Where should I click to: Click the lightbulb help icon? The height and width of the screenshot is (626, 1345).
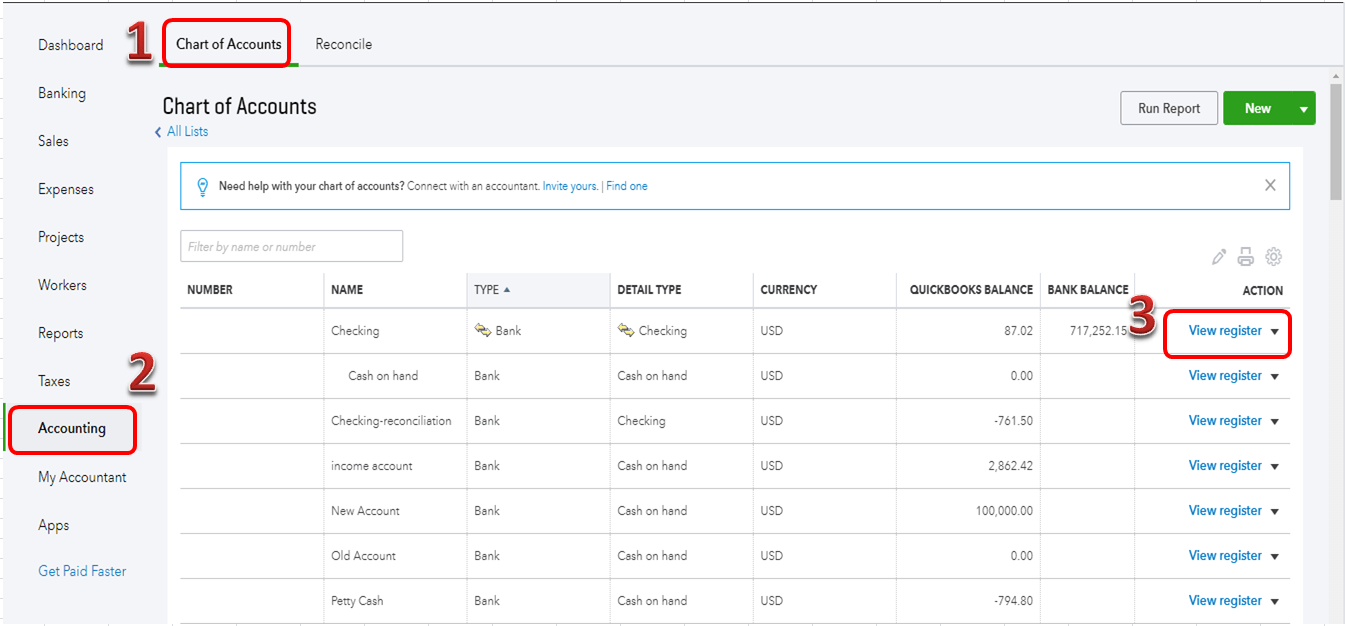point(202,186)
